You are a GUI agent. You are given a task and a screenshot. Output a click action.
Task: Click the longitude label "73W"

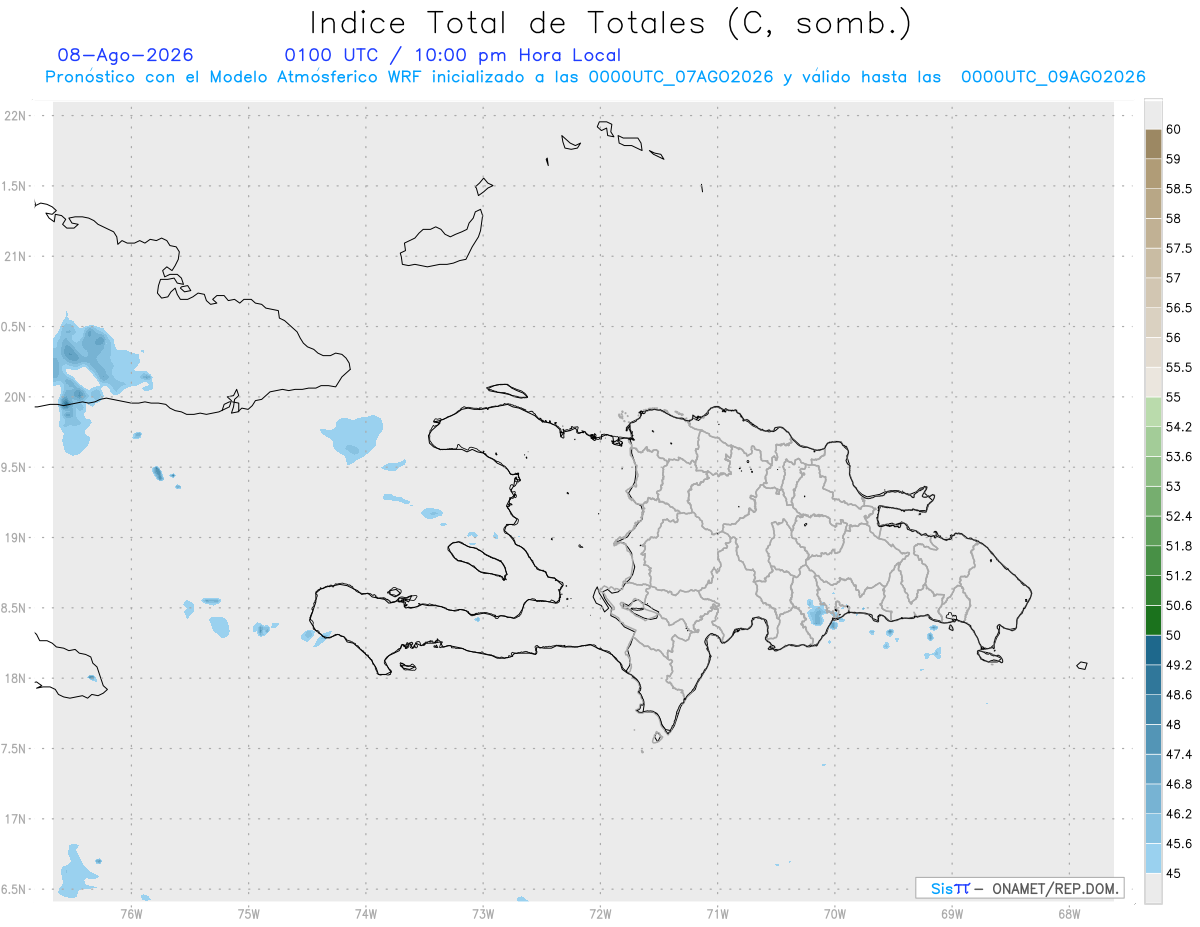pos(483,913)
